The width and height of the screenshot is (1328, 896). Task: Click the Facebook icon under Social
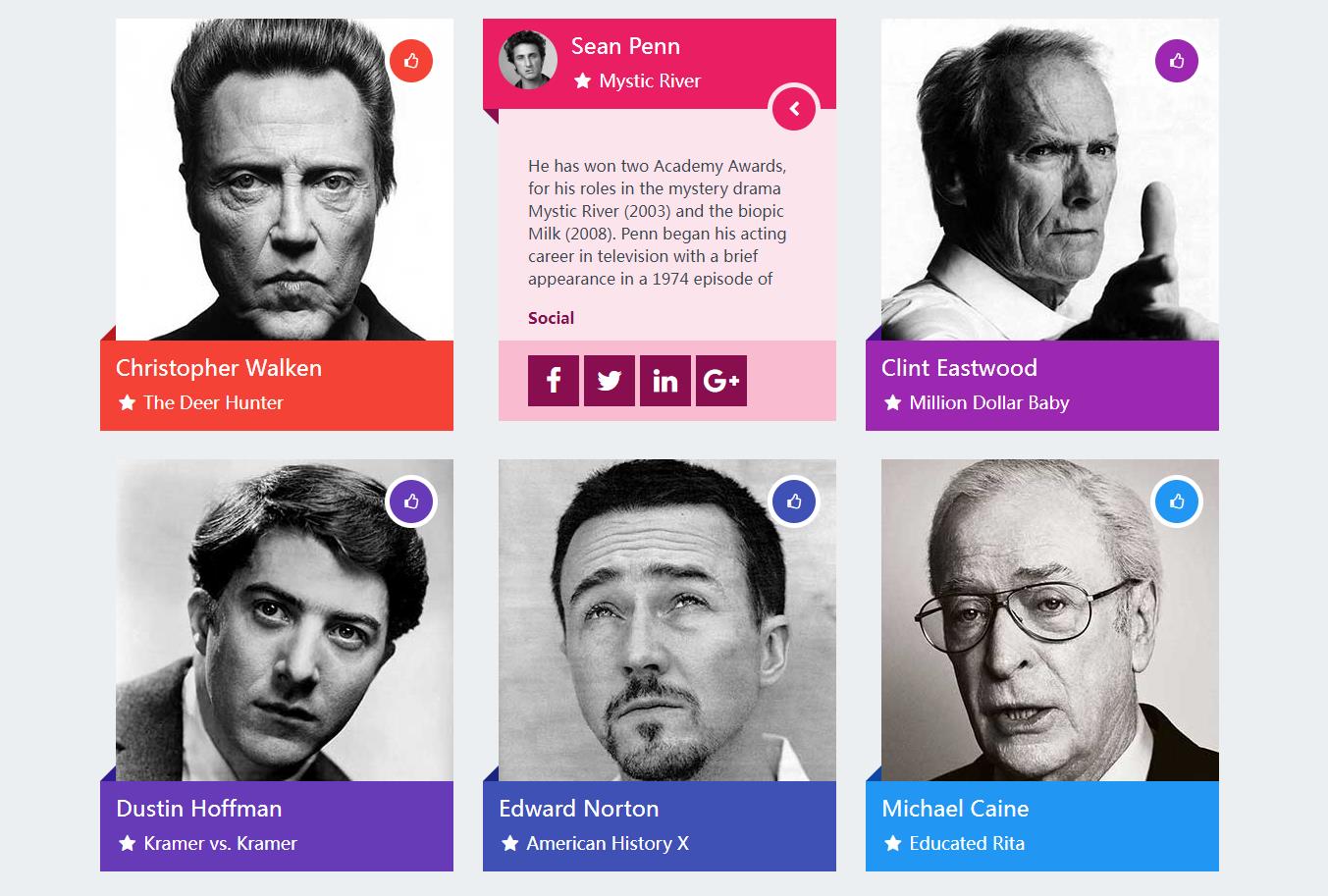click(x=554, y=381)
